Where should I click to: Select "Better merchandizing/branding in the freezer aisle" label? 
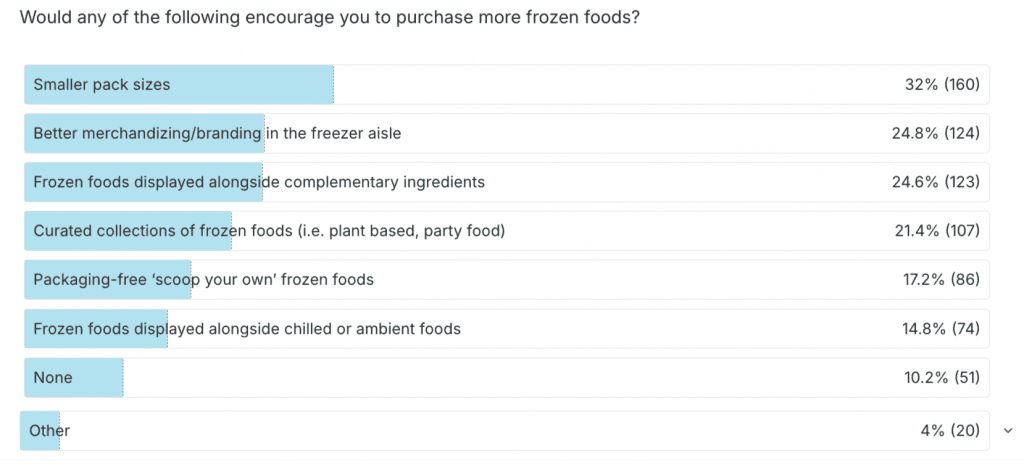click(x=217, y=133)
